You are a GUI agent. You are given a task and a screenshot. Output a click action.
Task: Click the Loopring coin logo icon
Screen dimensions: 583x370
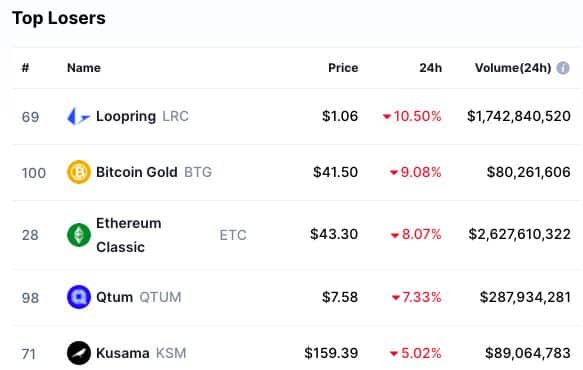point(78,116)
